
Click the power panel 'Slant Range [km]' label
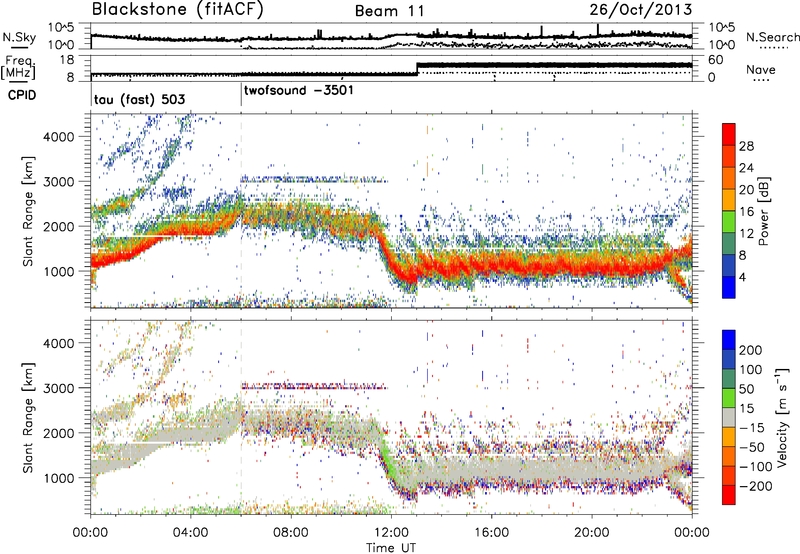(x=28, y=211)
